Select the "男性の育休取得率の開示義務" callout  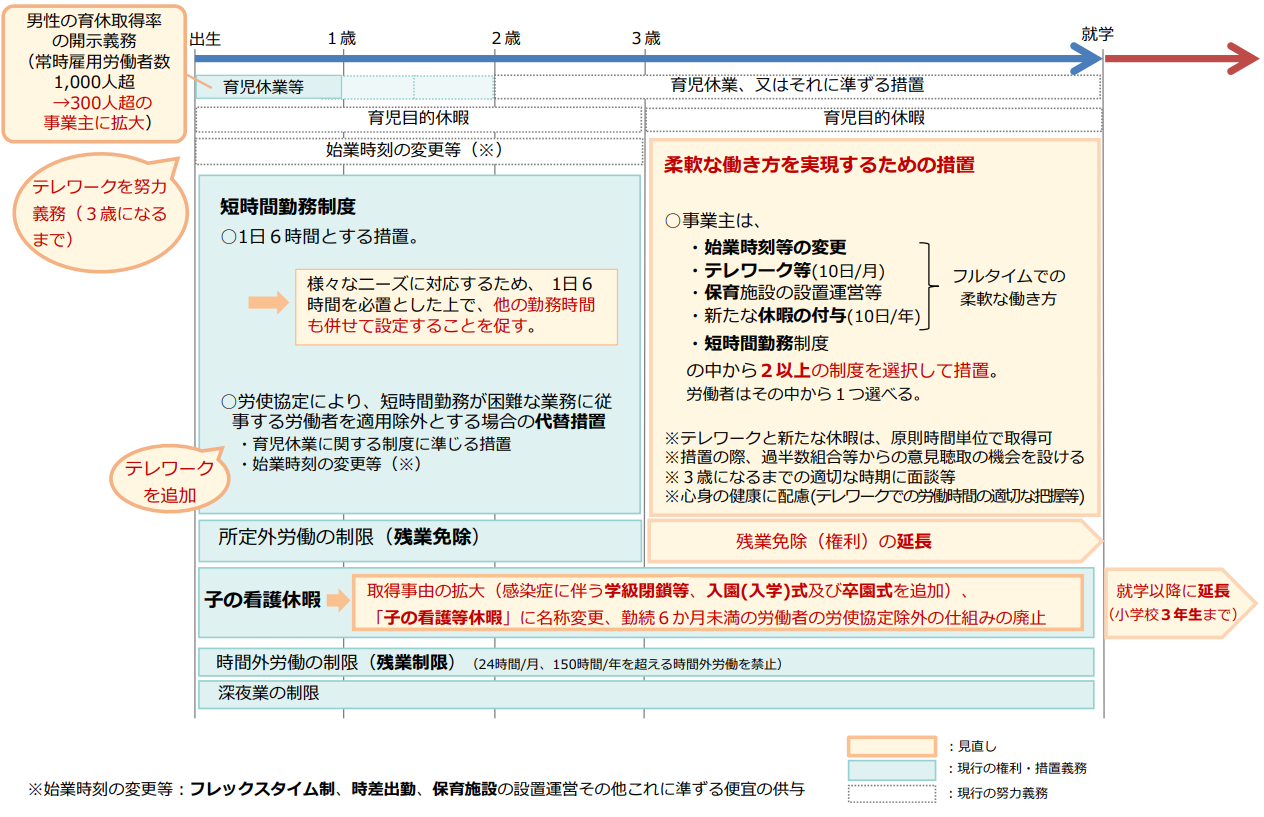click(x=94, y=72)
